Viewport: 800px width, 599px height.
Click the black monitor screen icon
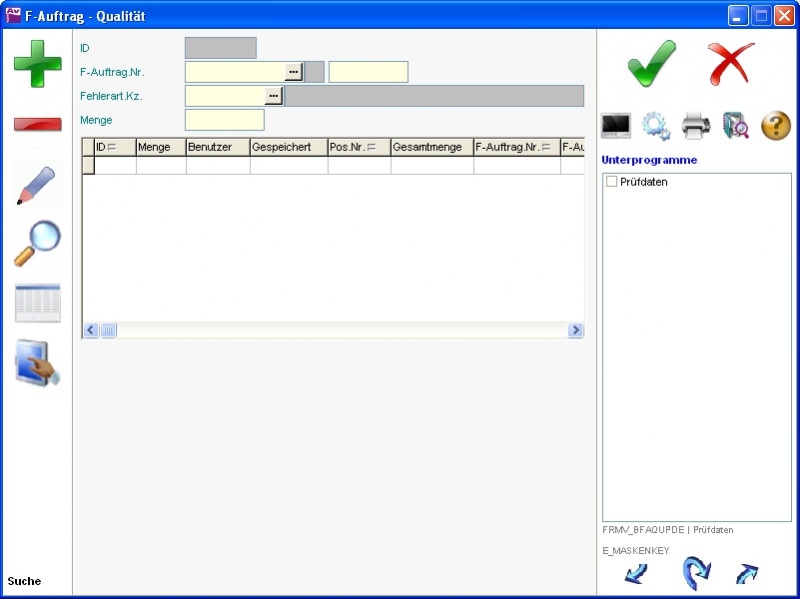[615, 126]
